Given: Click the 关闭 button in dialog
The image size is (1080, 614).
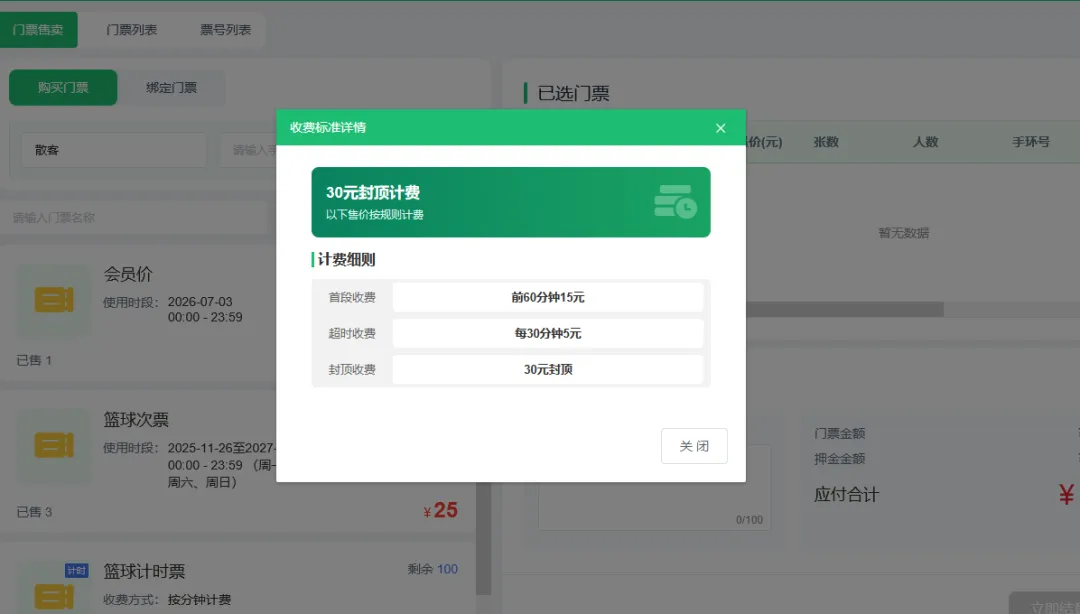Looking at the screenshot, I should 694,446.
